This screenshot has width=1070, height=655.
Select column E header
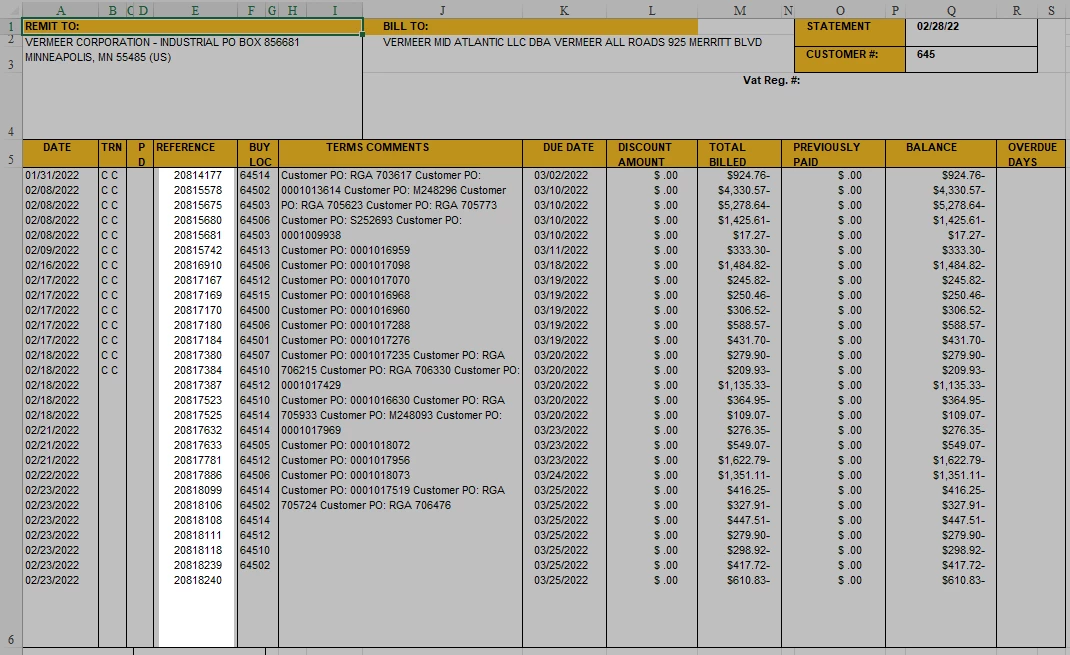tap(195, 10)
